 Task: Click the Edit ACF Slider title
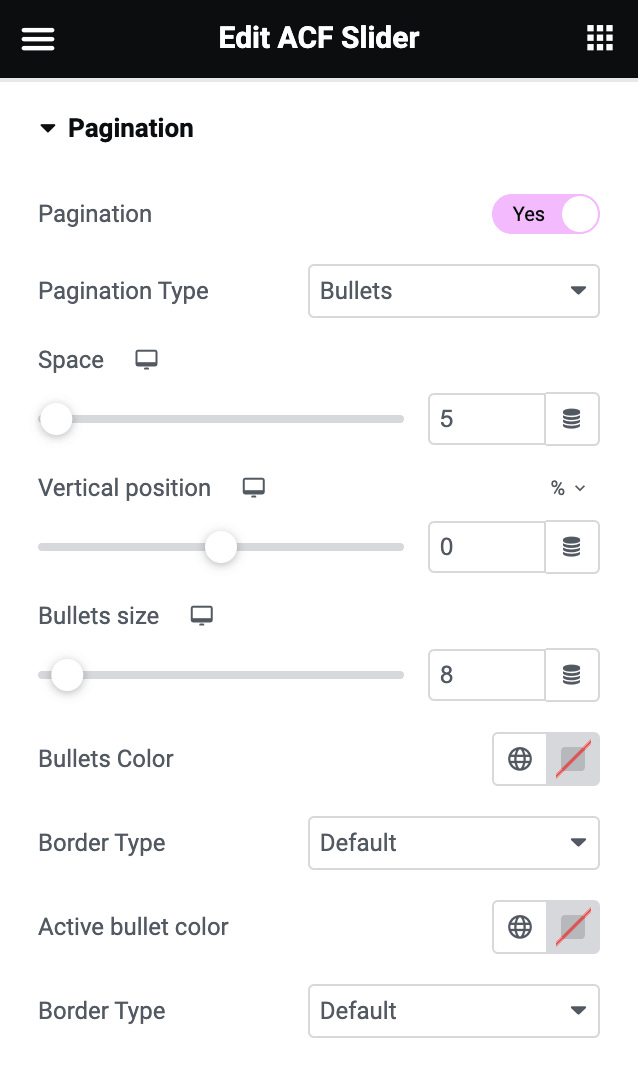(x=319, y=38)
